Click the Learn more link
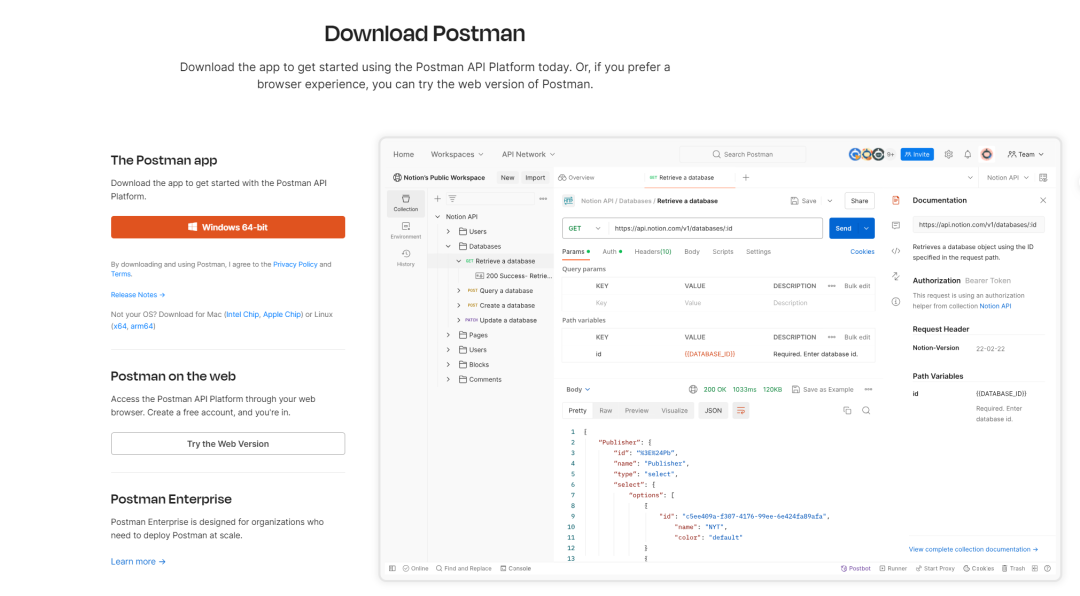This screenshot has width=1080, height=596. (138, 562)
